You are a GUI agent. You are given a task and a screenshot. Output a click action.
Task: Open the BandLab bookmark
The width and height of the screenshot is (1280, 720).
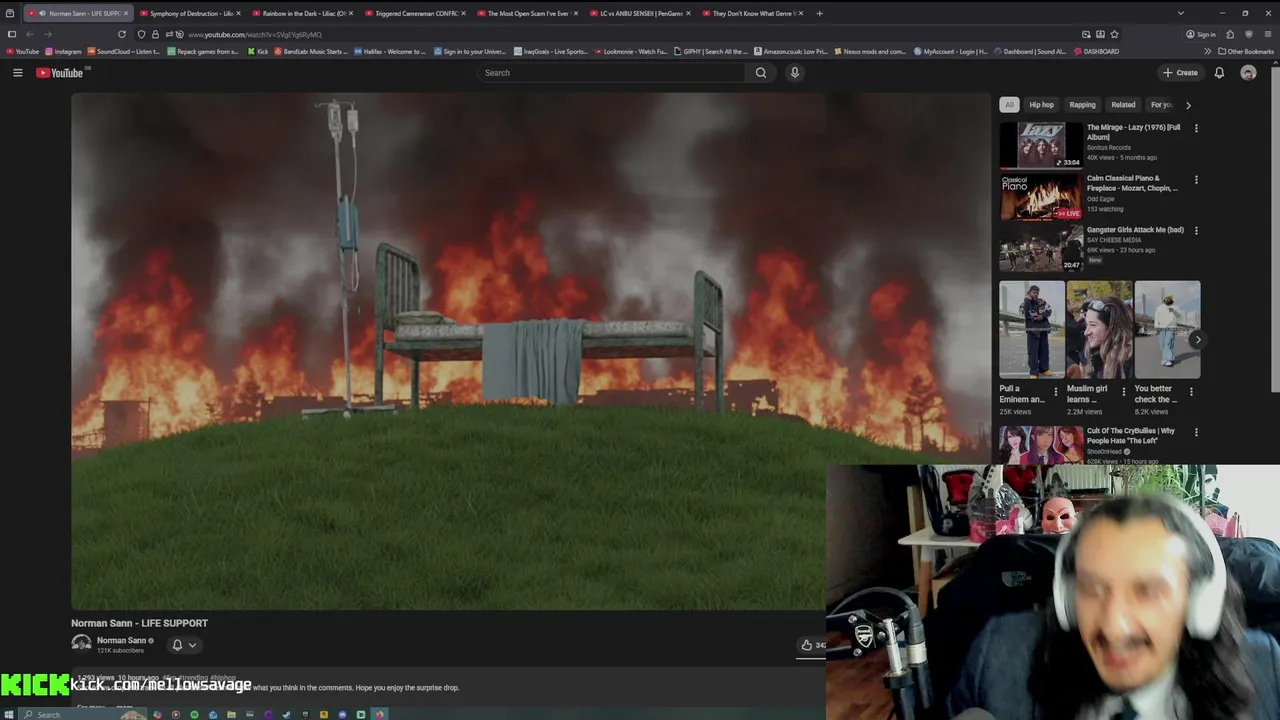tap(311, 51)
